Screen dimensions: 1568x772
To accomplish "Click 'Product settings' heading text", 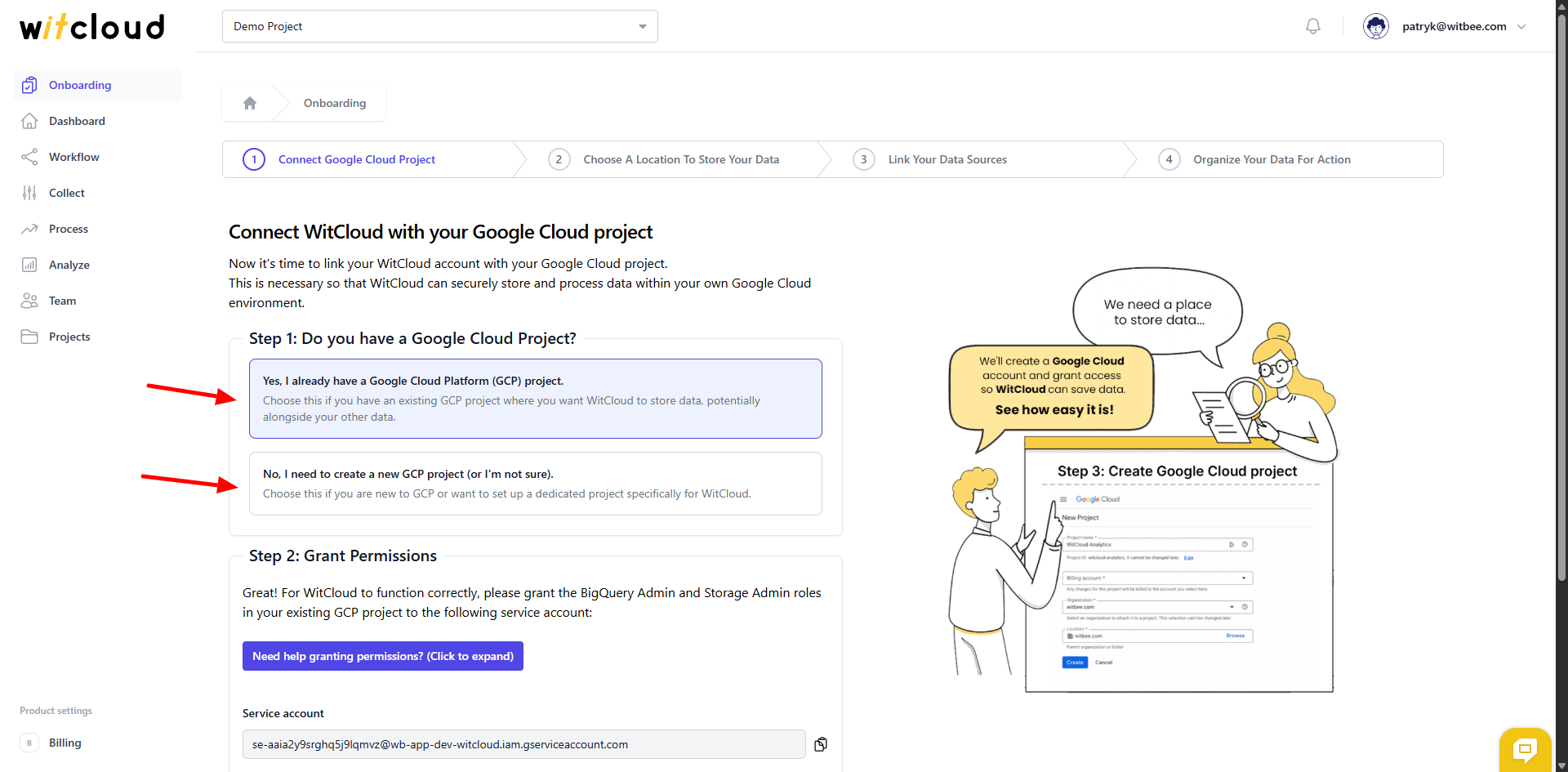I will 56,711.
